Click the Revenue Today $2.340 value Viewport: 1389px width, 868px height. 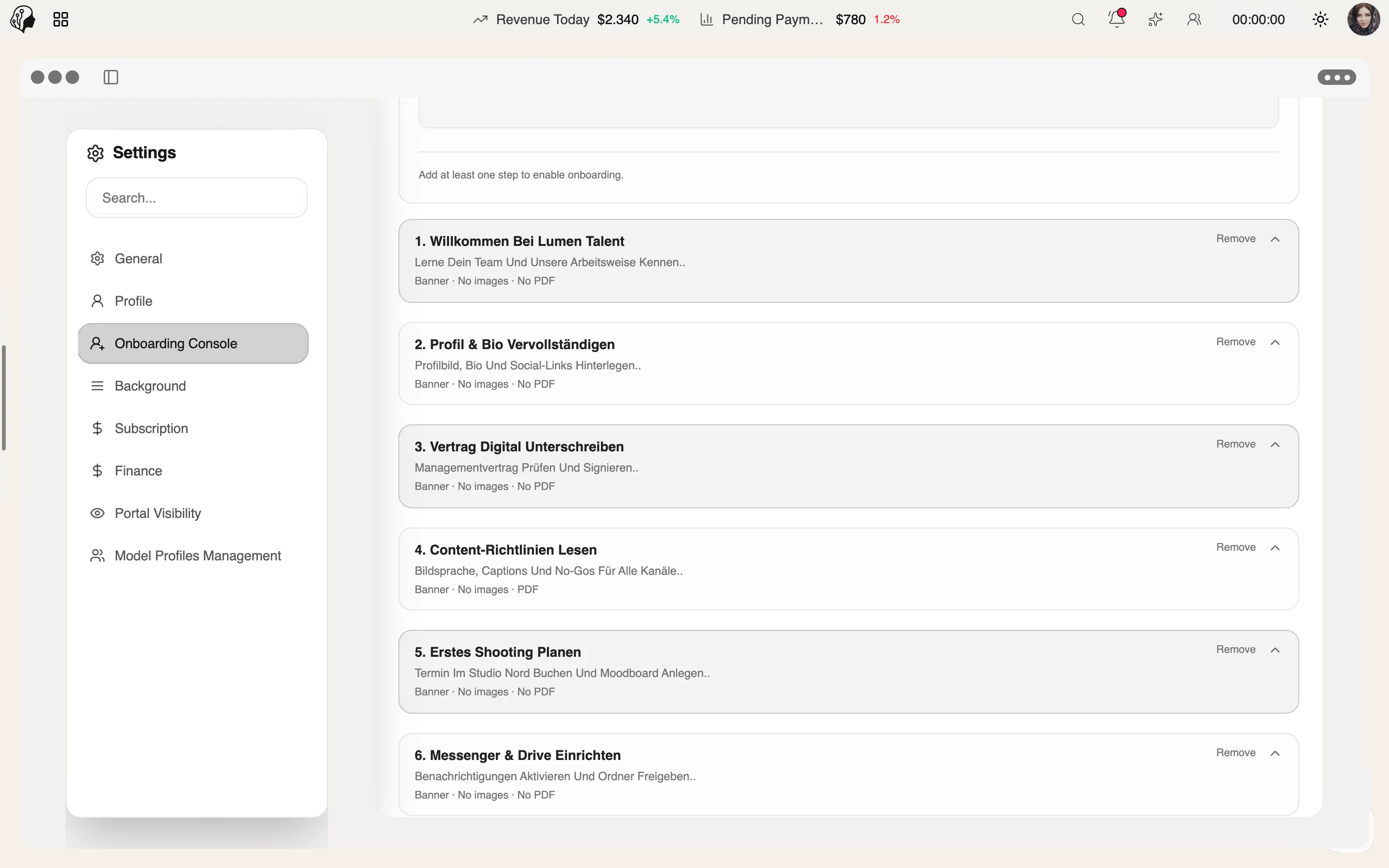618,19
